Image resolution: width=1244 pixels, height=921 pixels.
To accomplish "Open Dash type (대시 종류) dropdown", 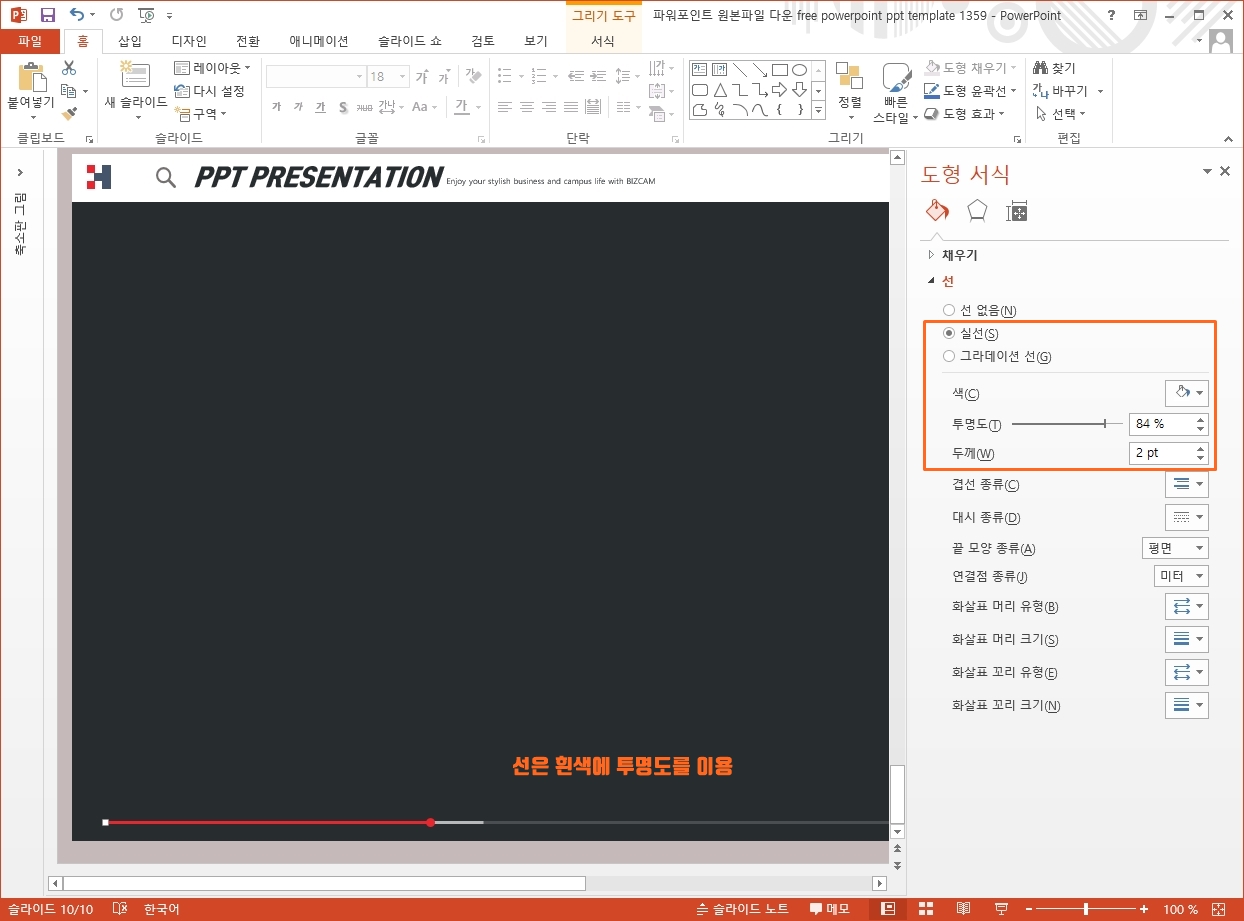I will coord(1187,517).
